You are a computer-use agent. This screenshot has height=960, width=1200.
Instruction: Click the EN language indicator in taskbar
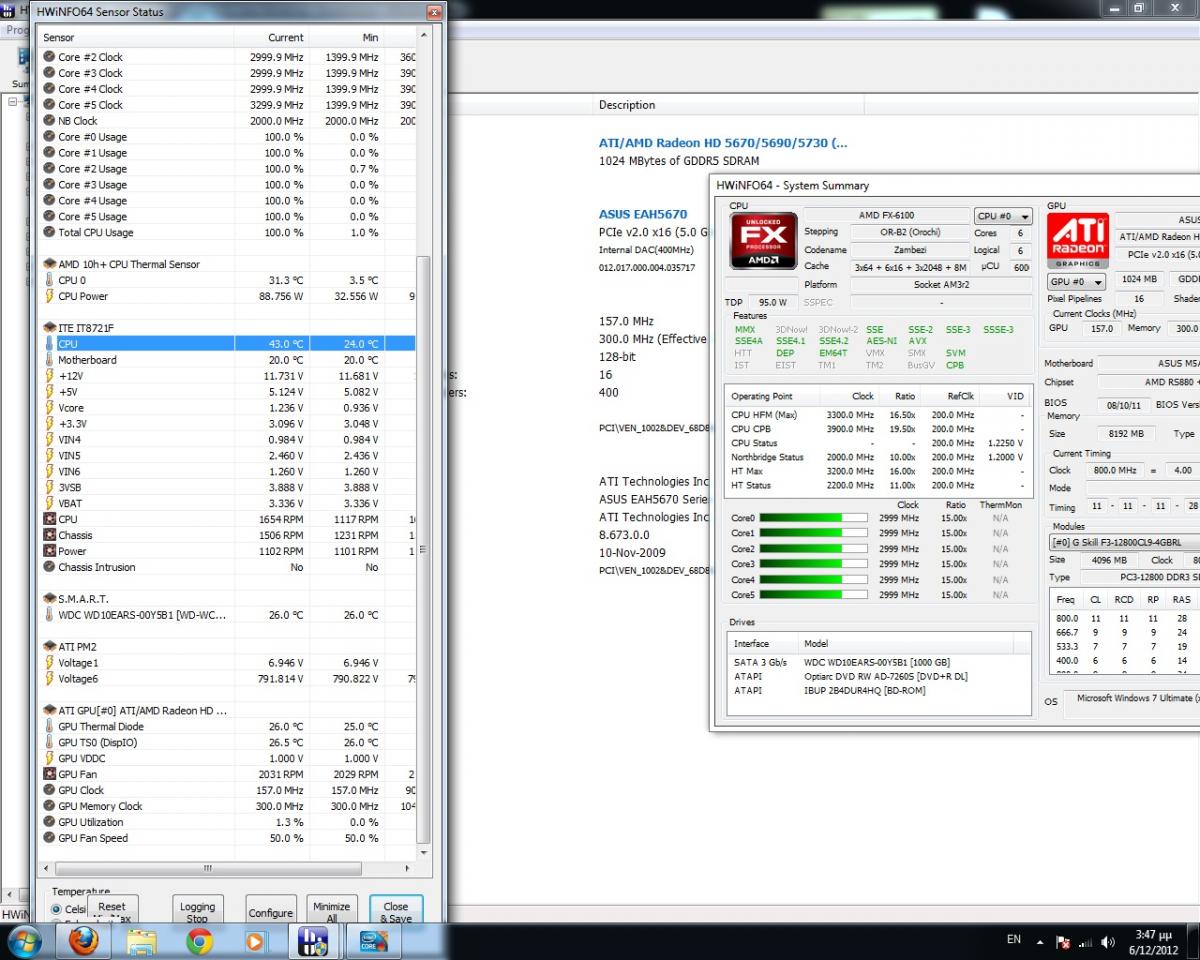(x=1014, y=940)
